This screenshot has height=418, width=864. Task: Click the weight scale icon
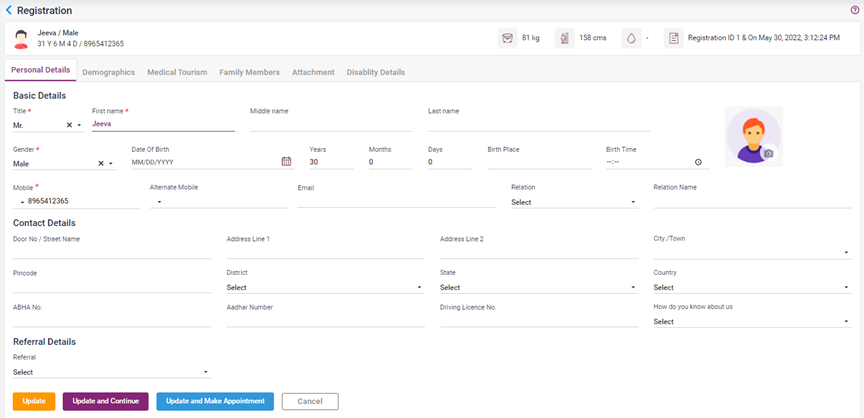tap(508, 39)
